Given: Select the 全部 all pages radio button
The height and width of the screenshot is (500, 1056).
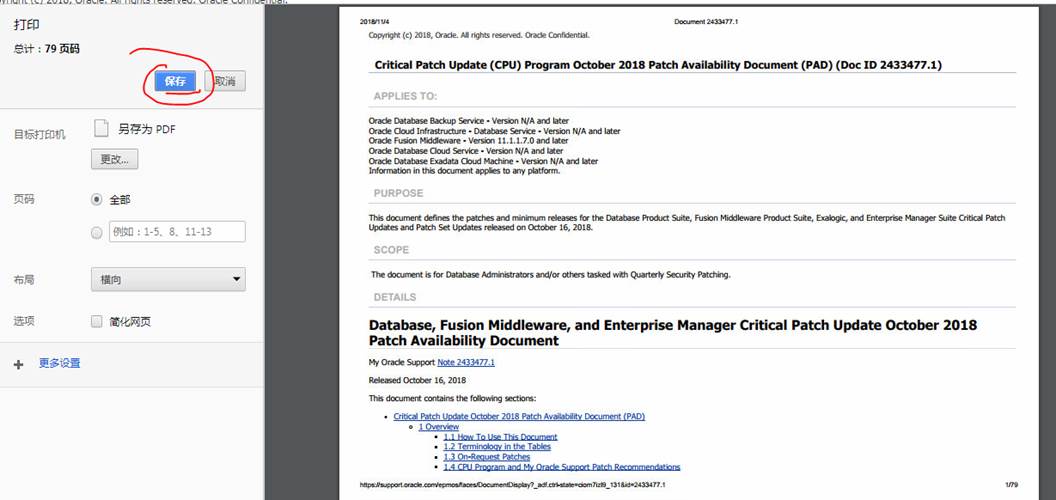Looking at the screenshot, I should [x=96, y=199].
